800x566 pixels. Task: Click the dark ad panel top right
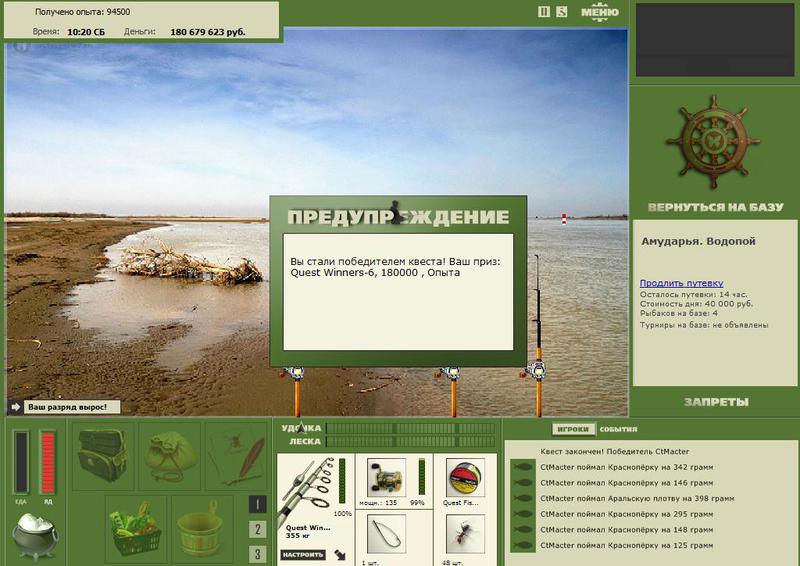click(x=715, y=40)
